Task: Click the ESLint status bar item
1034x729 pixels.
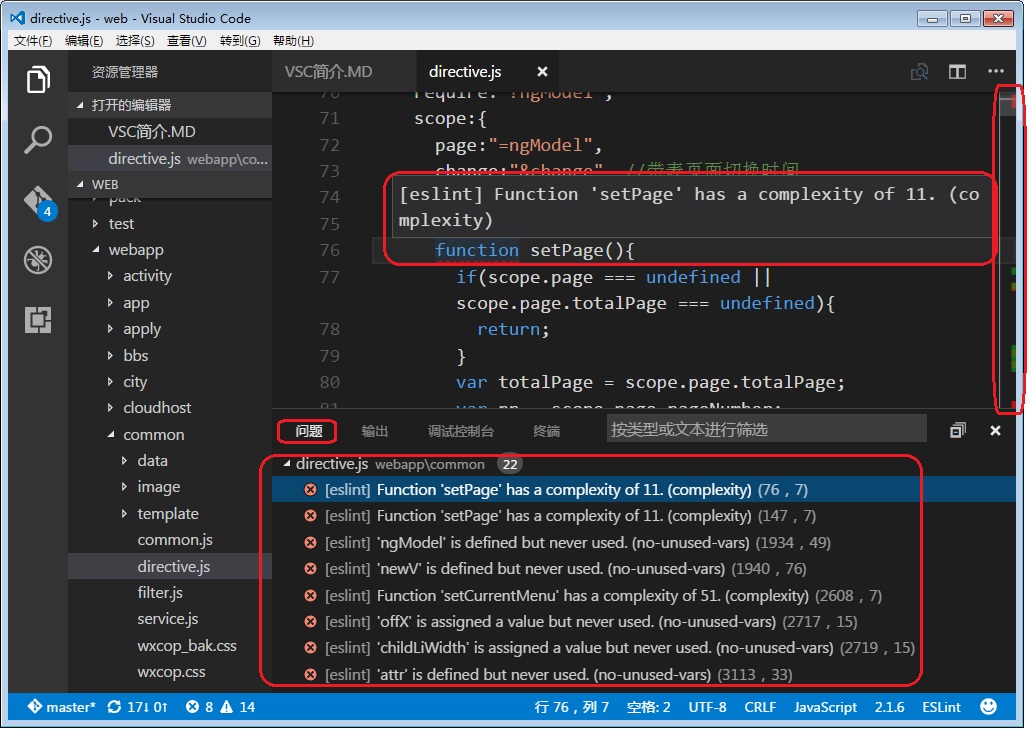Action: [941, 707]
